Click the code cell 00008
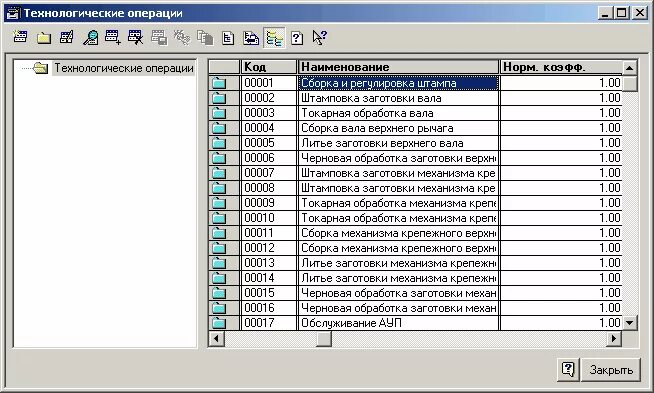The image size is (654, 393). click(269, 188)
